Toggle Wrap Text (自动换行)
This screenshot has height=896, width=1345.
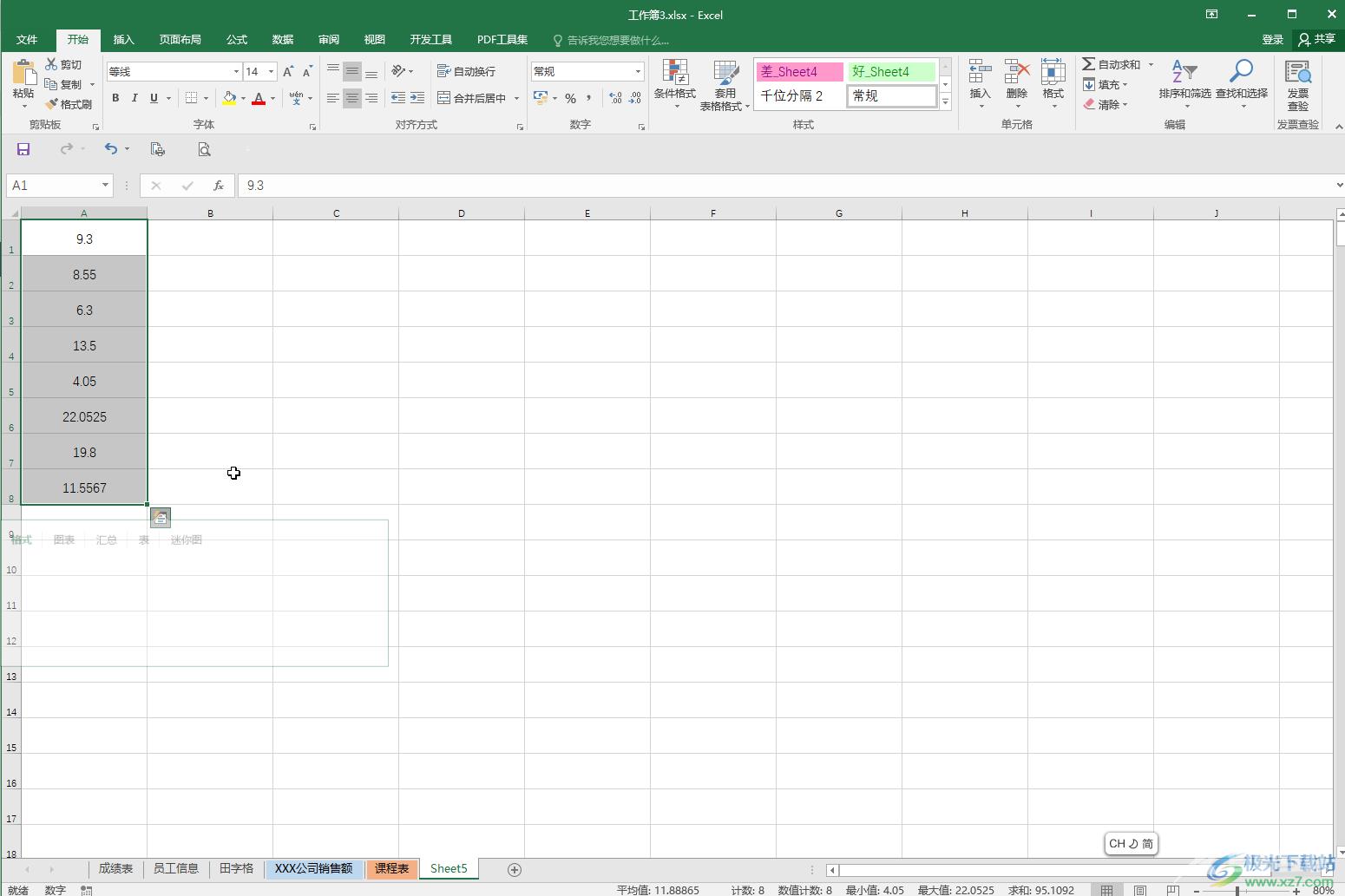tap(467, 71)
